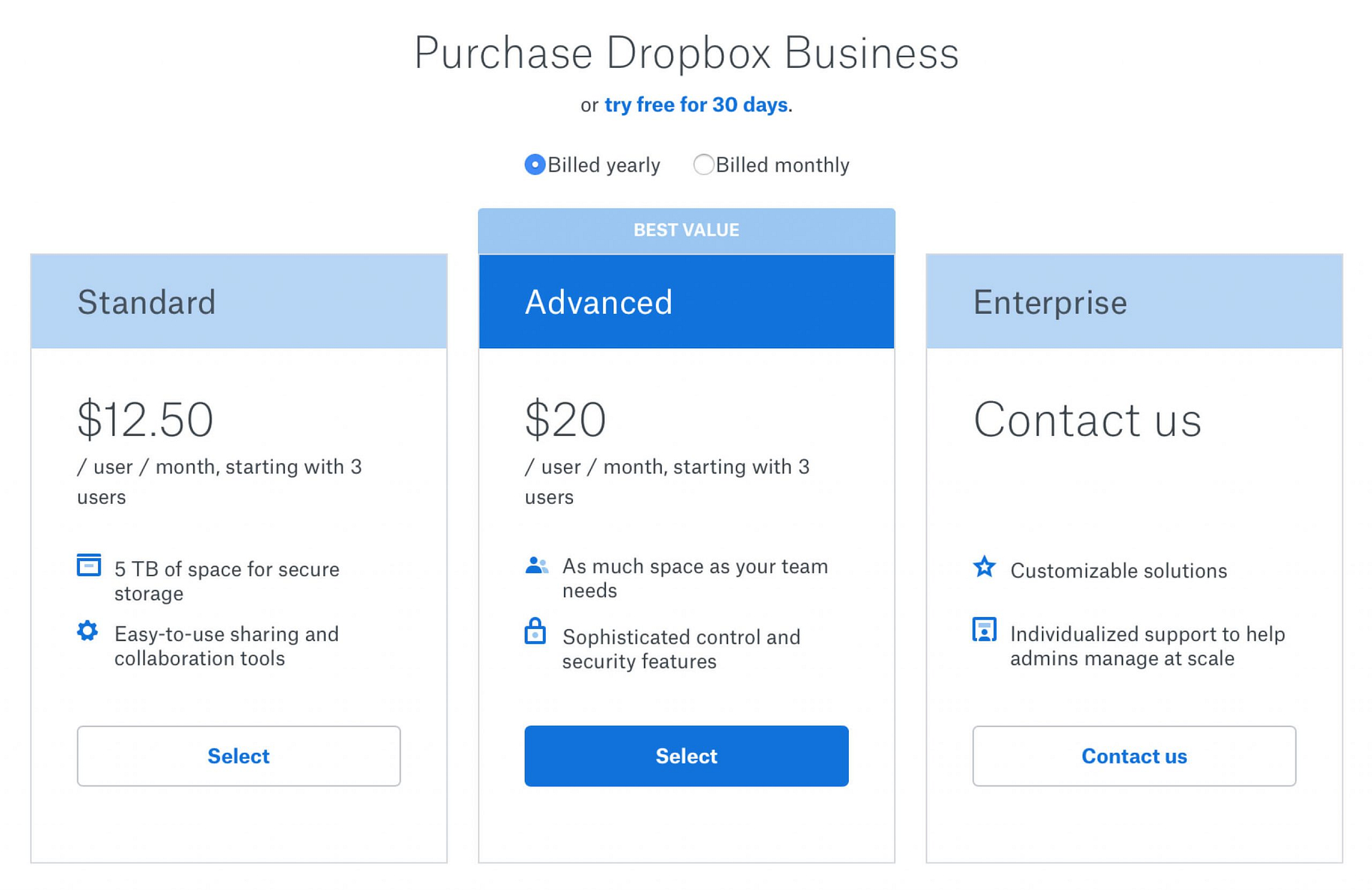Click the '5 TB of space for secure storage' text
The image size is (1372, 890).
pos(227,581)
